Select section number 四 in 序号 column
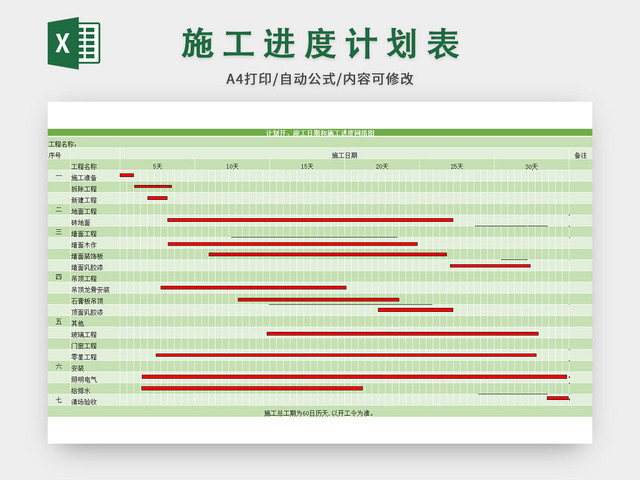This screenshot has width=640, height=480. tap(59, 277)
